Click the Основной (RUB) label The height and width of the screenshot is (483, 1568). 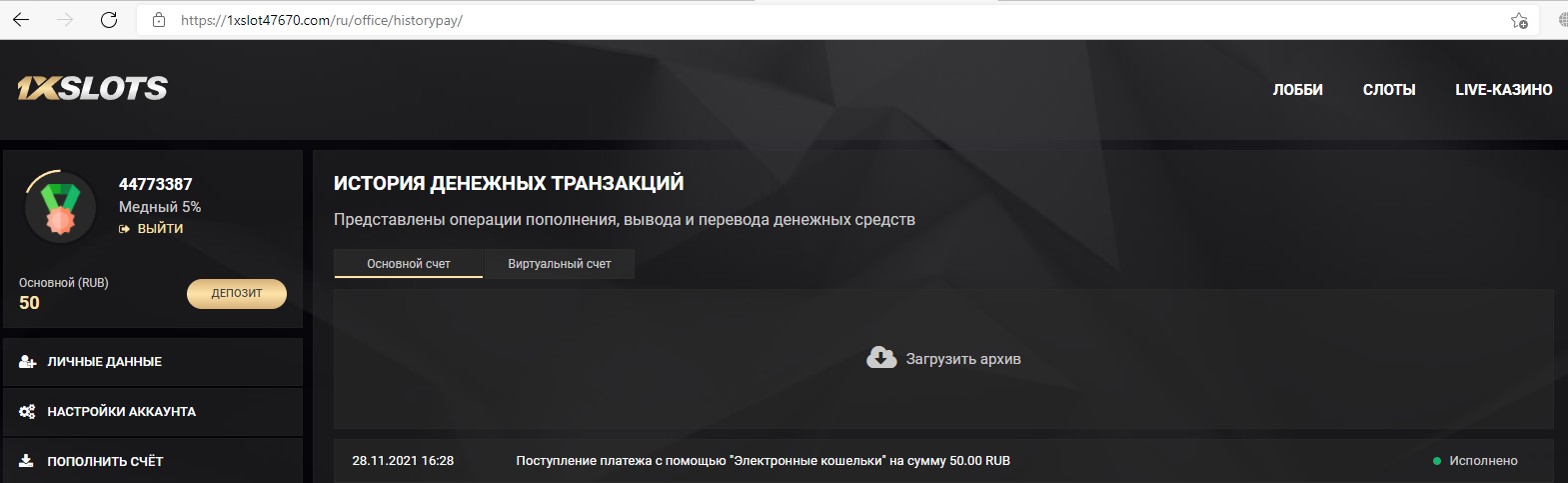(64, 283)
